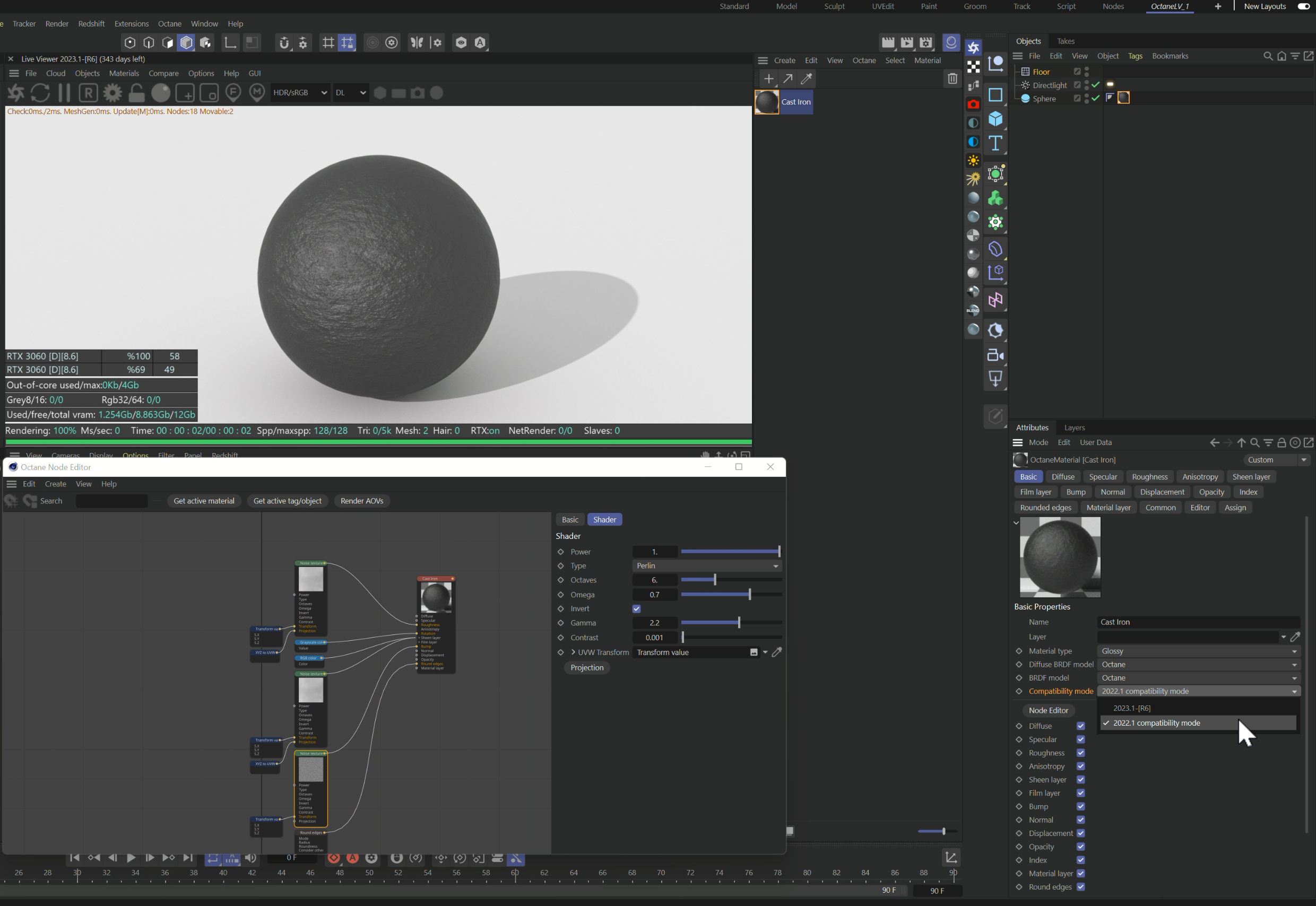The image size is (1316, 906).
Task: Uncheck the Invert checkbox in Shader
Action: point(636,608)
